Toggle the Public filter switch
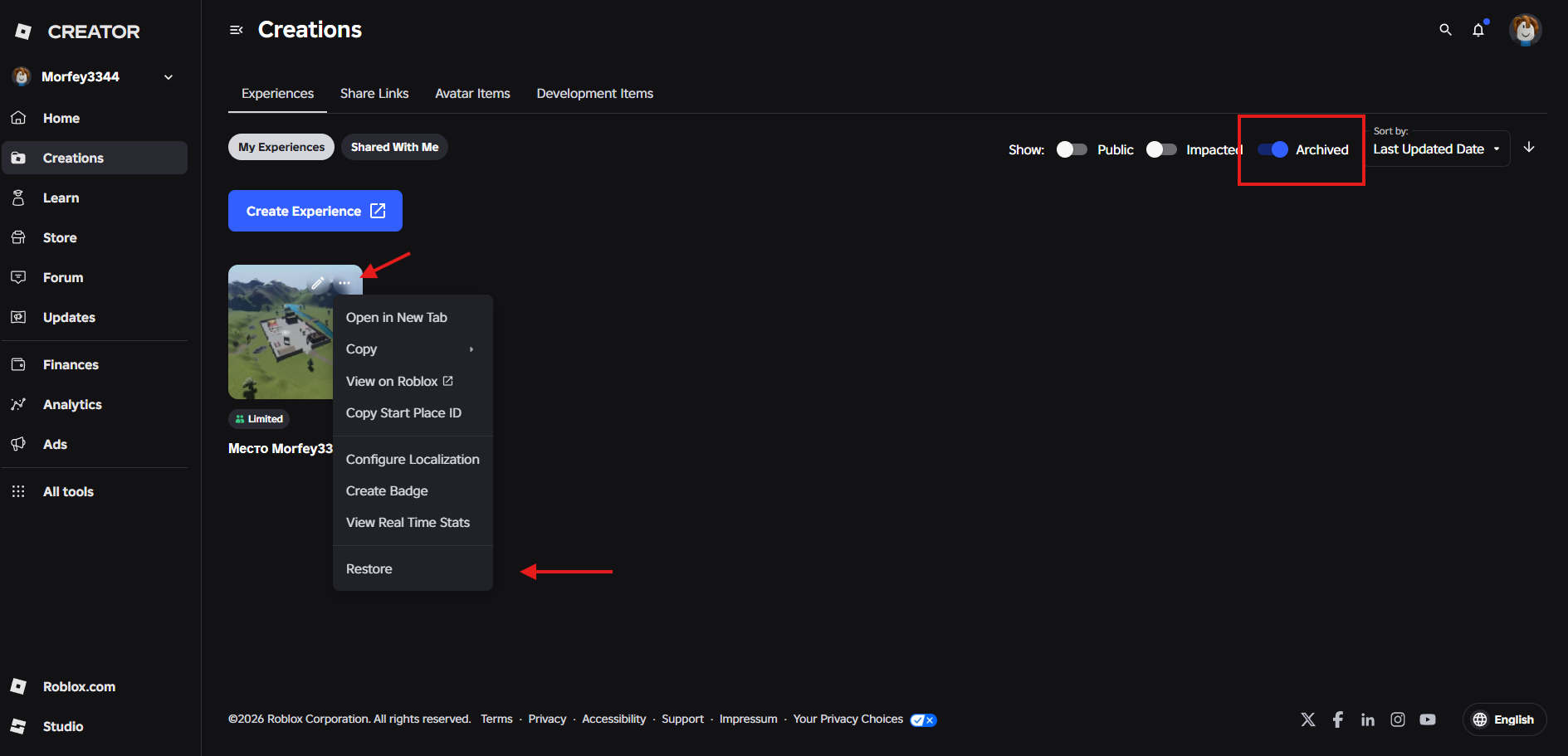The height and width of the screenshot is (756, 1568). (1072, 149)
